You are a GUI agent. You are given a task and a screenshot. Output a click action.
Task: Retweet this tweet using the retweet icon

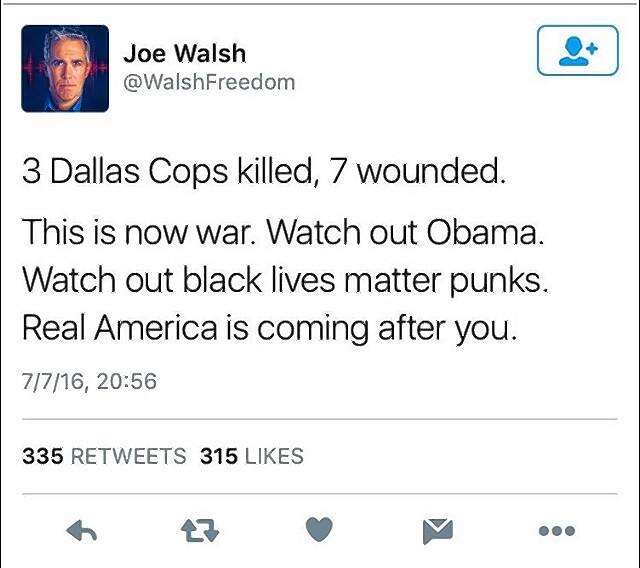200,530
